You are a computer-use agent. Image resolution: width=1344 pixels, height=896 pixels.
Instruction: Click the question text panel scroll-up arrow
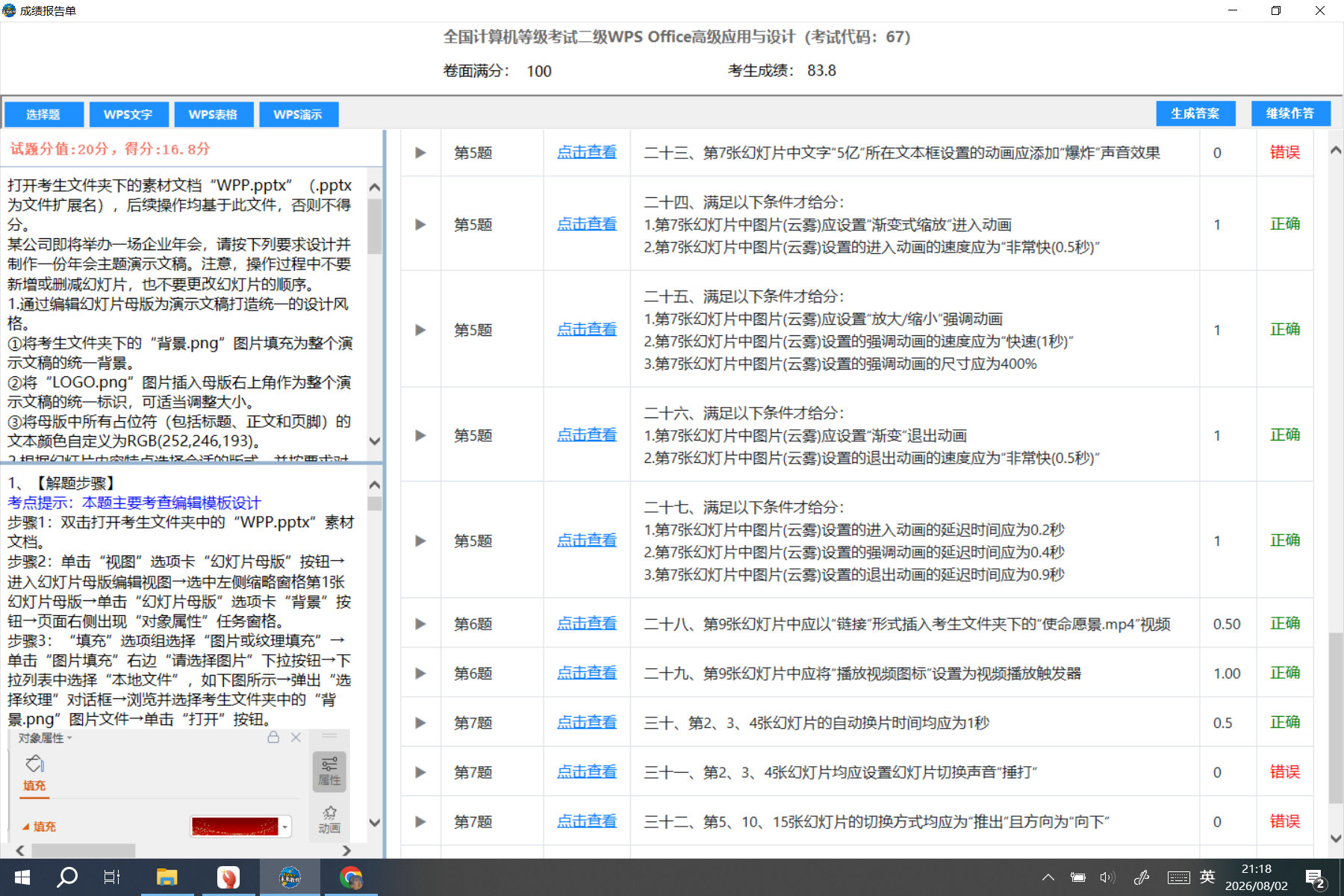tap(375, 187)
